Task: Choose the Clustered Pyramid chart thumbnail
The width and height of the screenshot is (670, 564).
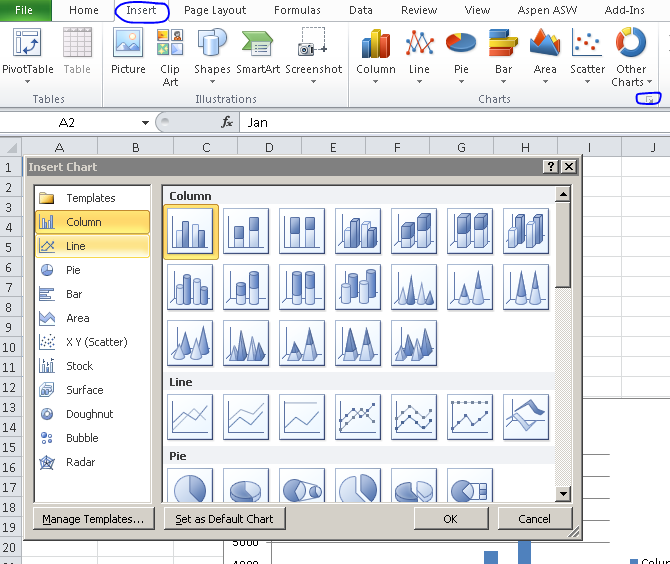Action: tap(246, 343)
